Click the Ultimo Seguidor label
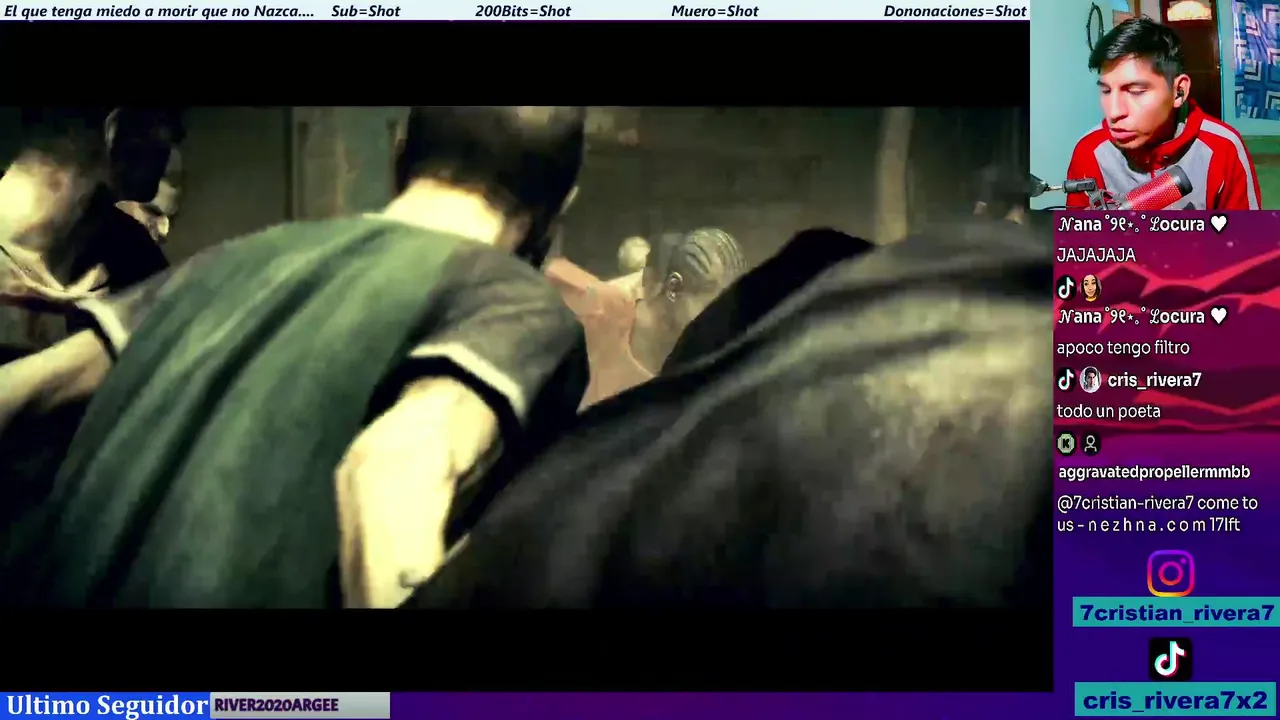1280x720 pixels. (107, 705)
